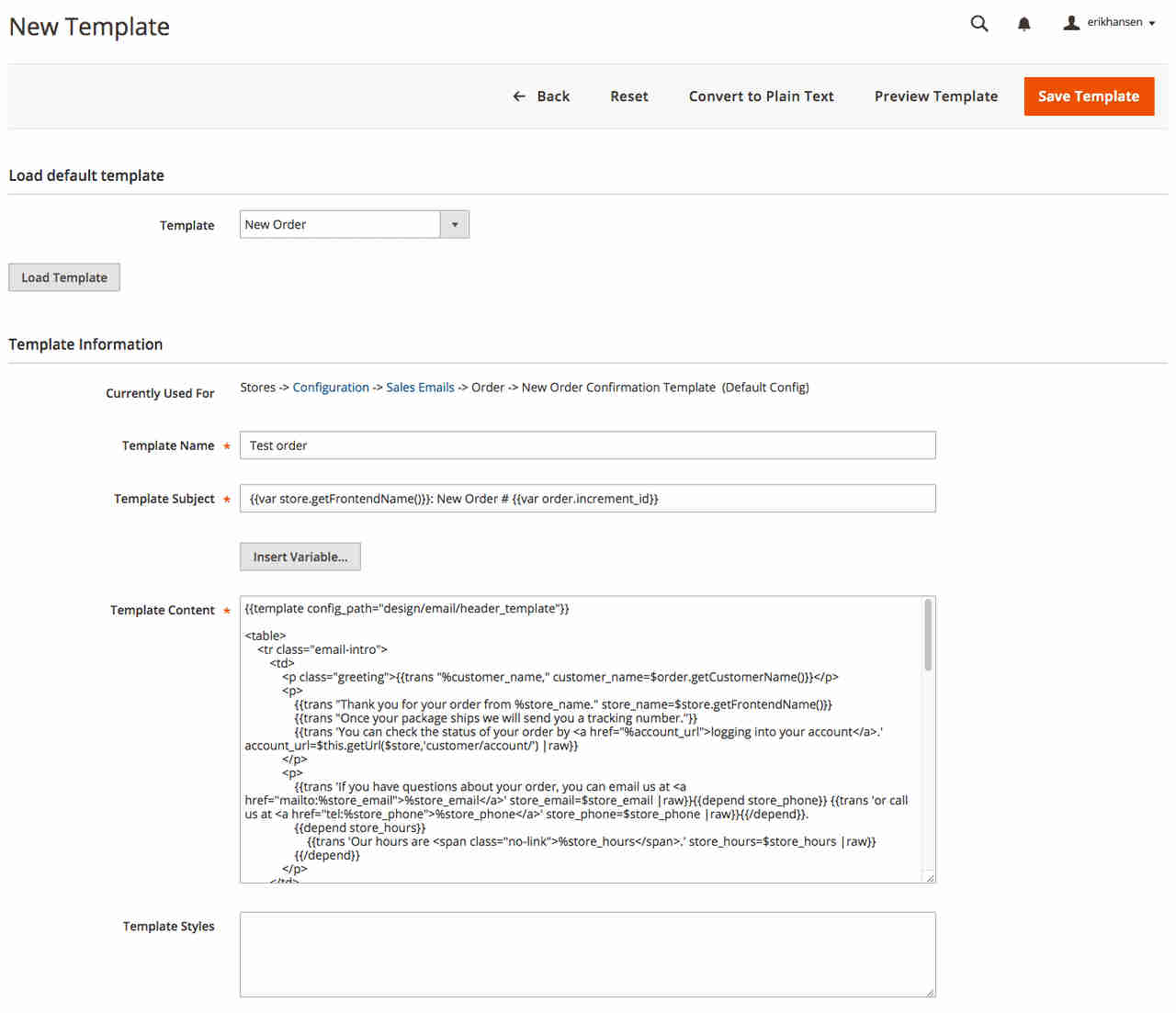Open the search magnifier icon

[979, 23]
